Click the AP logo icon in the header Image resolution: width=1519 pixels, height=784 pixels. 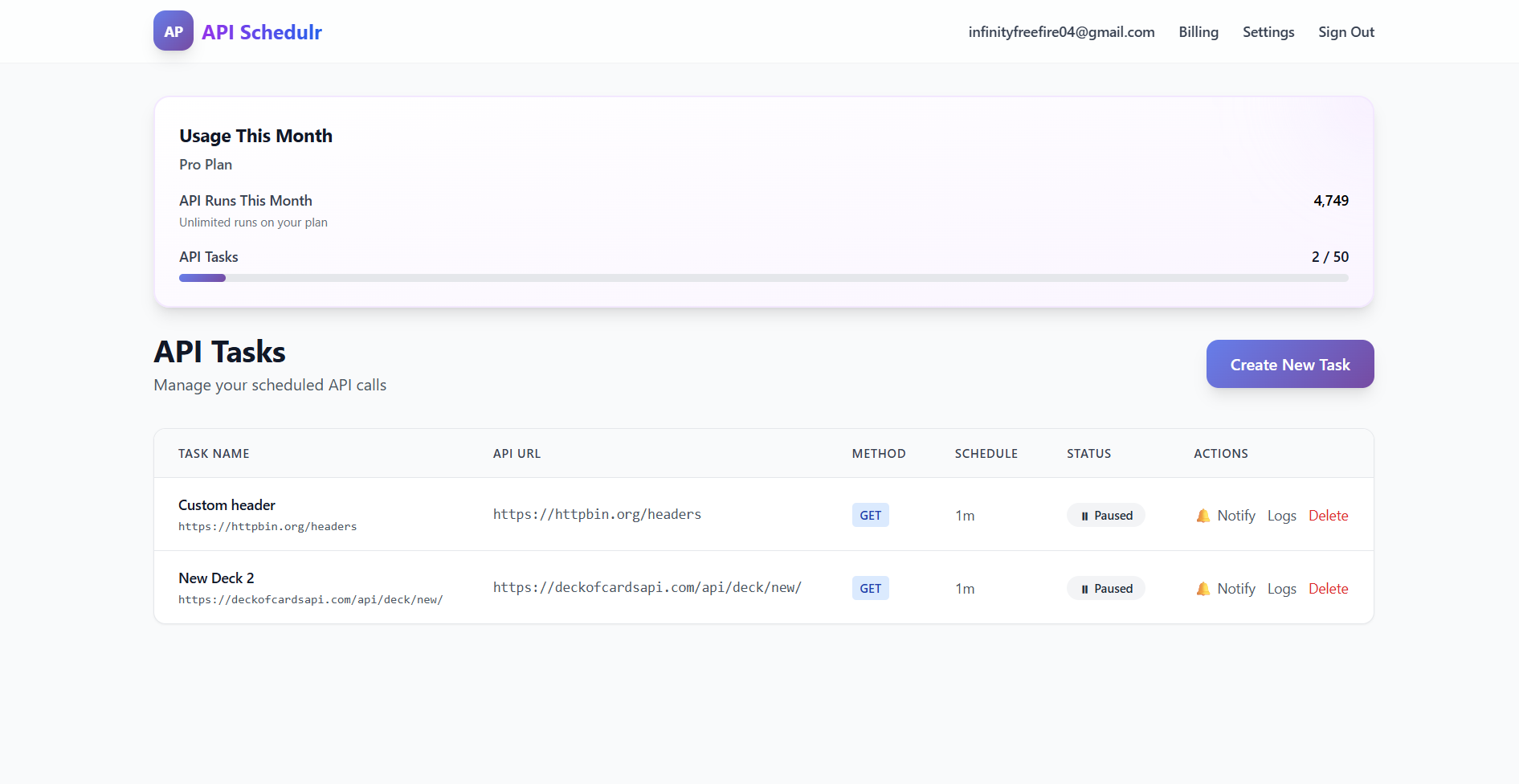coord(173,31)
